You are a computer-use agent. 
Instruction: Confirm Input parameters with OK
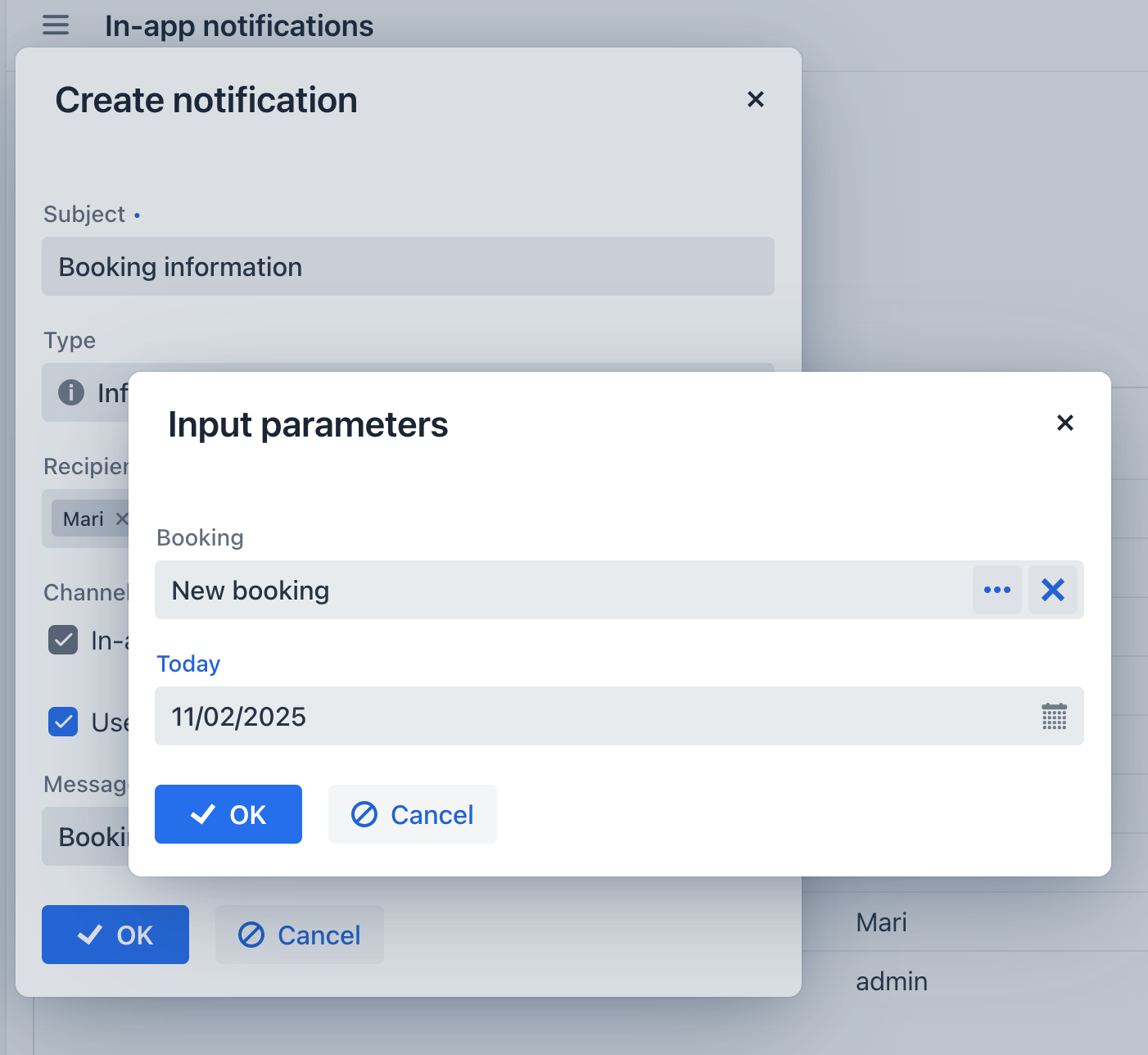pyautogui.click(x=228, y=814)
